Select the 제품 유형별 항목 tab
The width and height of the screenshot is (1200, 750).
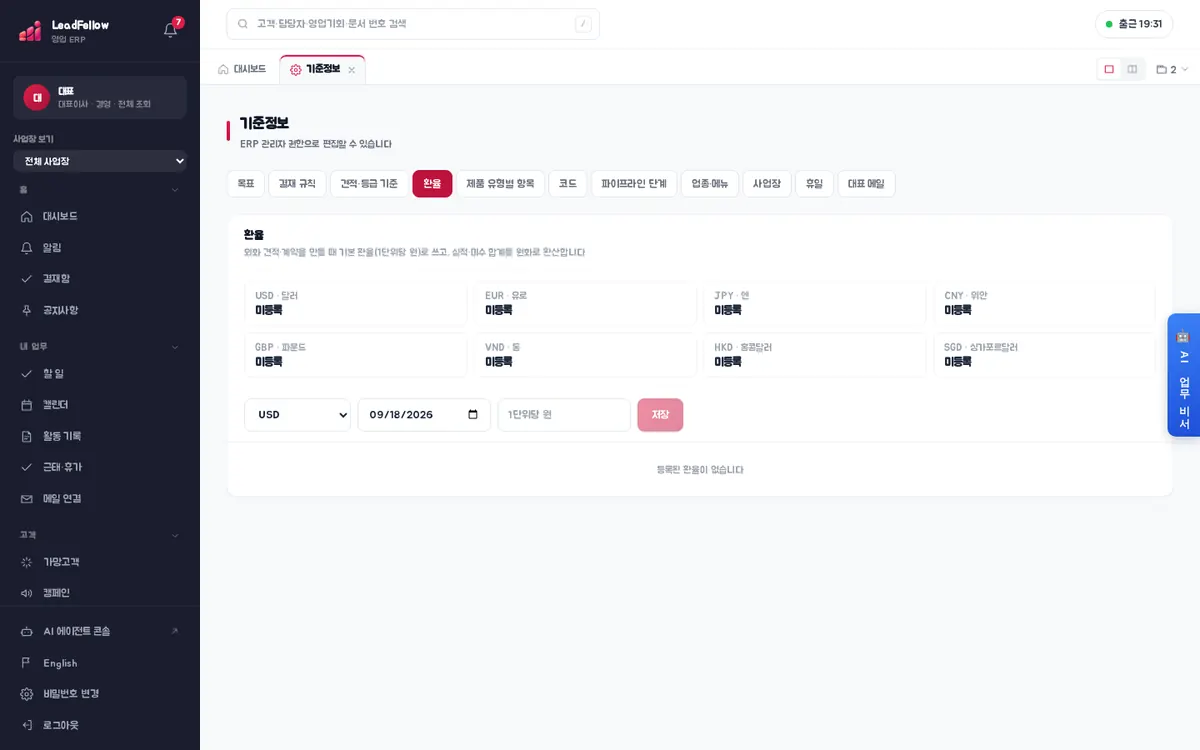[500, 184]
